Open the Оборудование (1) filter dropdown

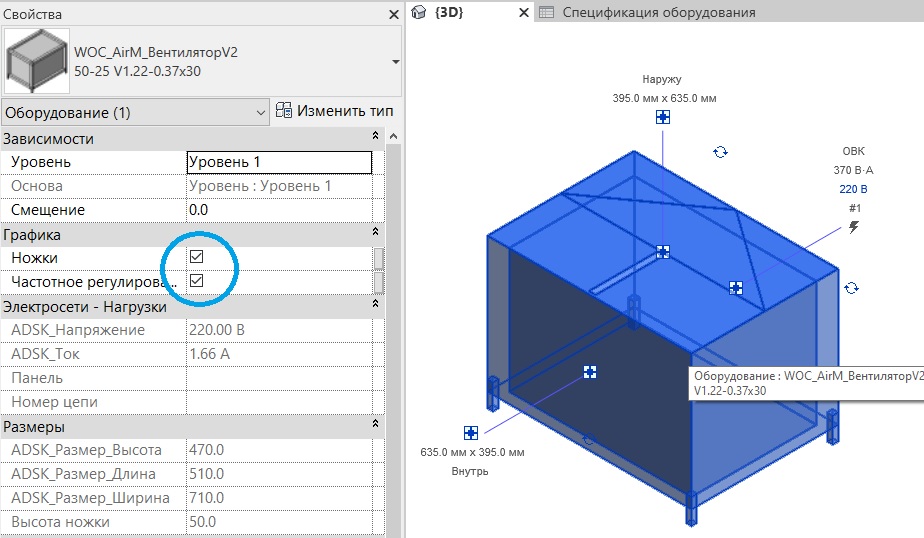point(261,112)
